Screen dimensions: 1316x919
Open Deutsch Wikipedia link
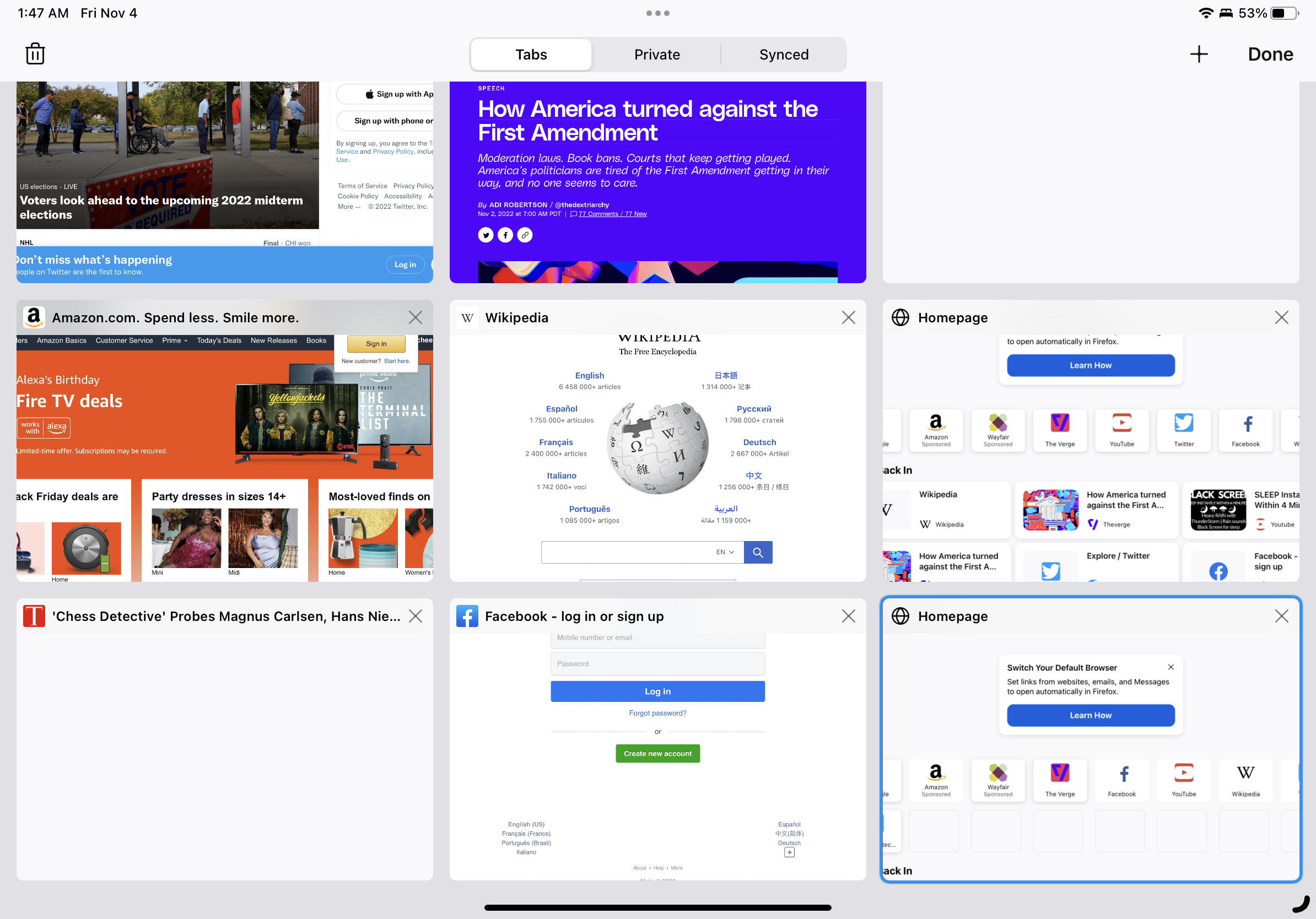[x=759, y=442]
